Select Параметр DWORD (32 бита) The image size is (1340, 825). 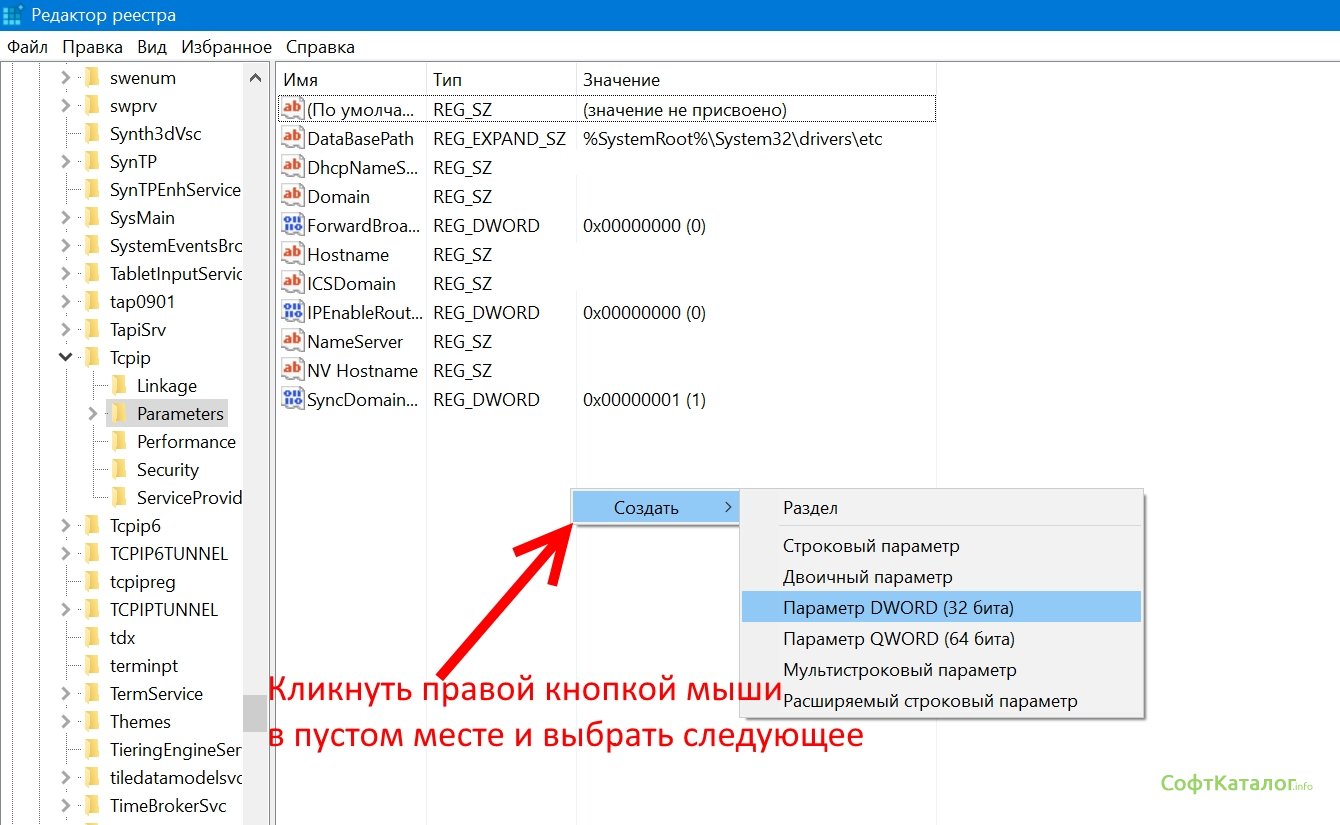click(x=941, y=607)
